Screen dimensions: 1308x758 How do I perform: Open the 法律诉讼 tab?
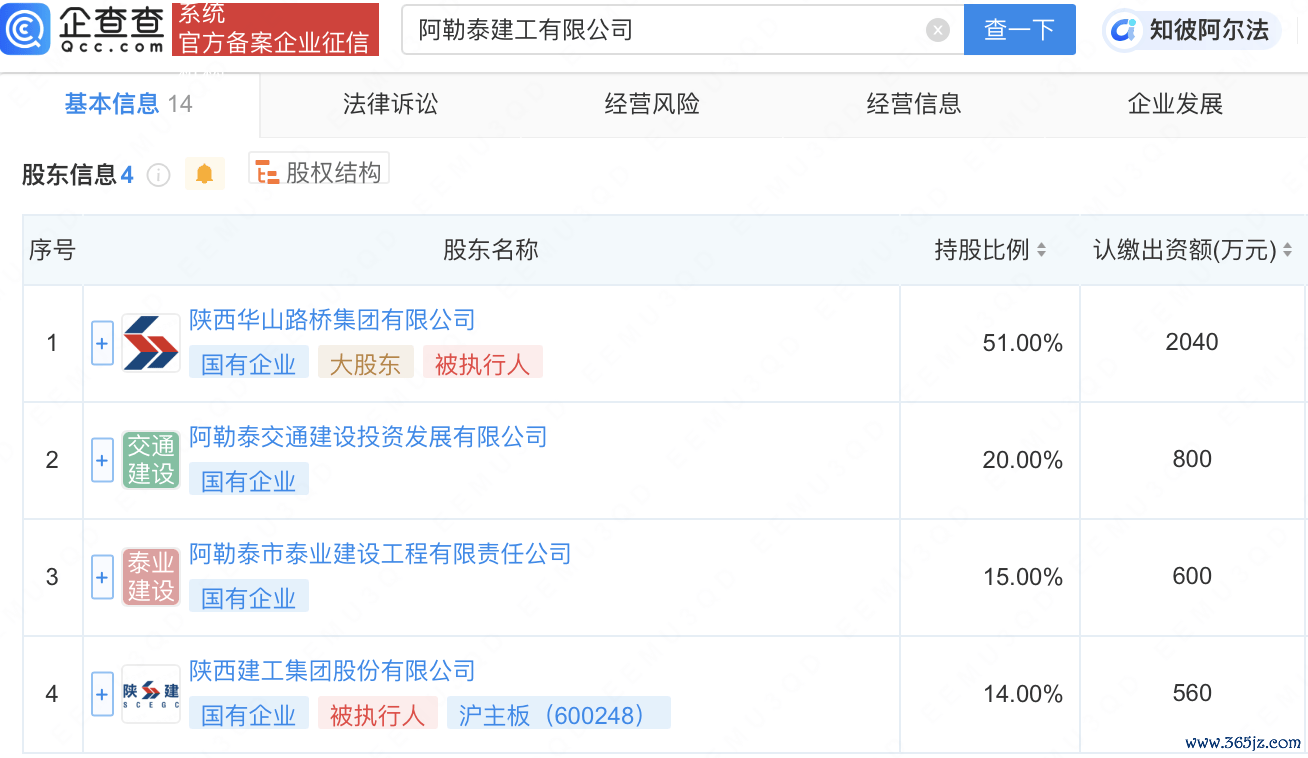coord(390,104)
